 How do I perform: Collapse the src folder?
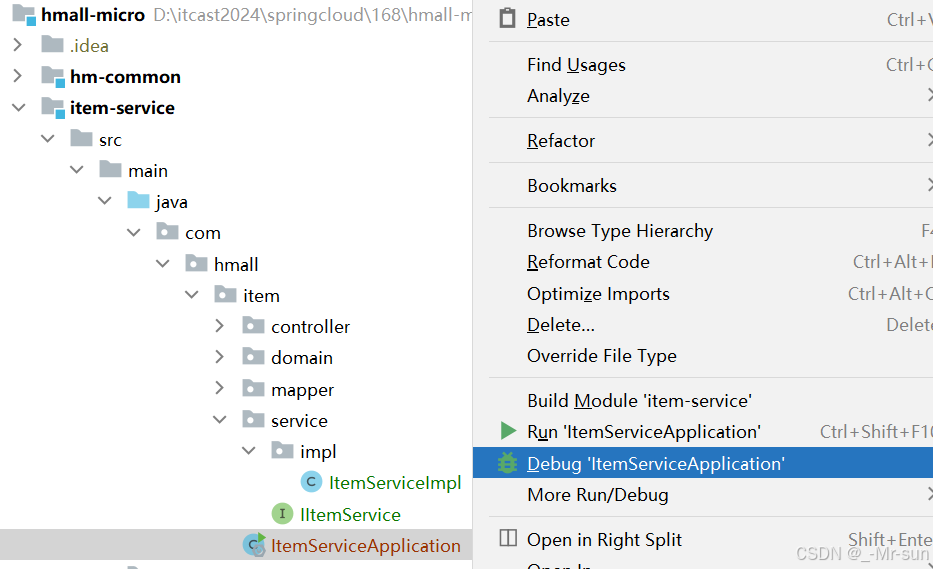click(48, 139)
